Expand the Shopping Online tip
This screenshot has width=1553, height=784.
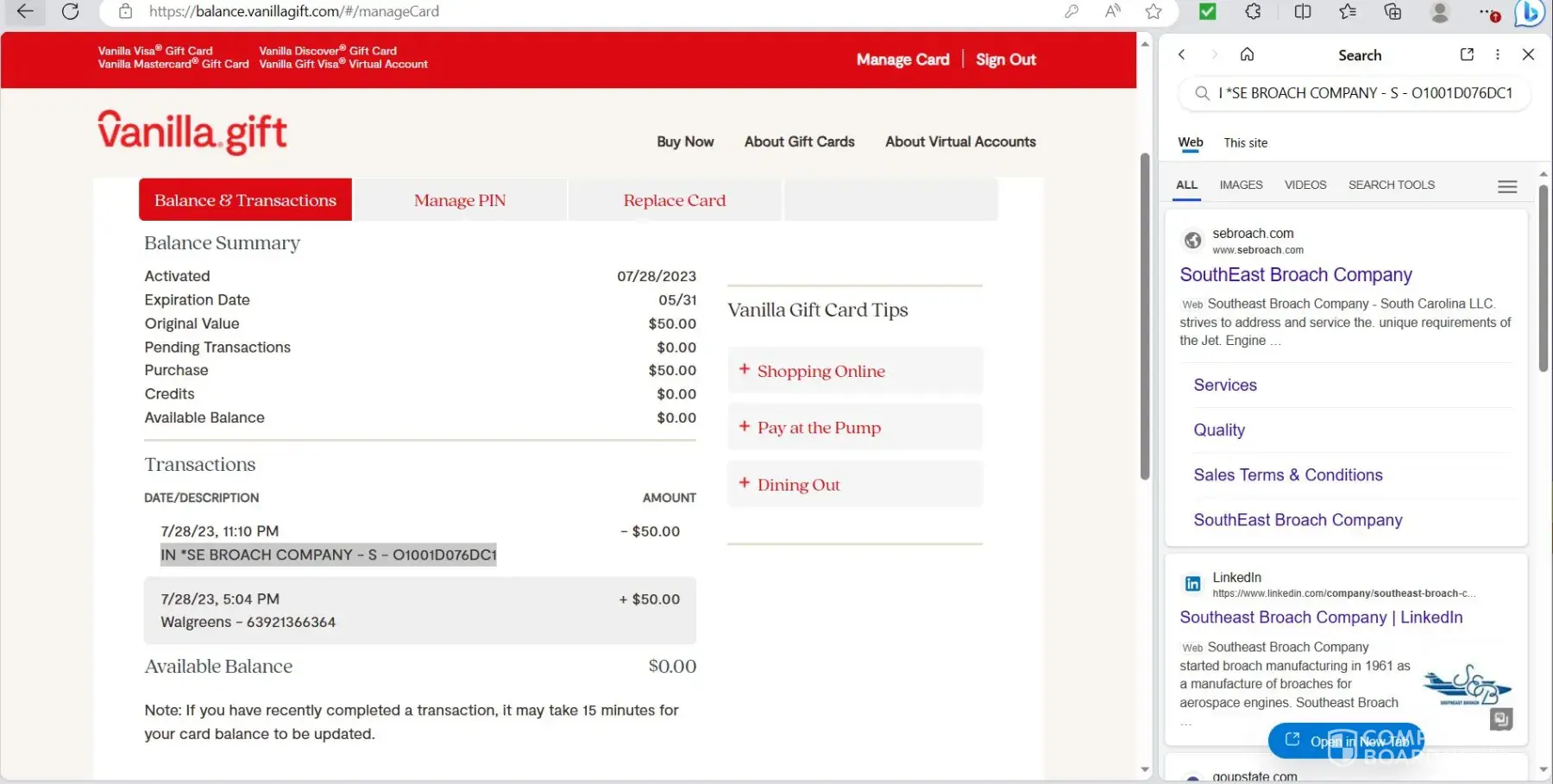[x=821, y=371]
